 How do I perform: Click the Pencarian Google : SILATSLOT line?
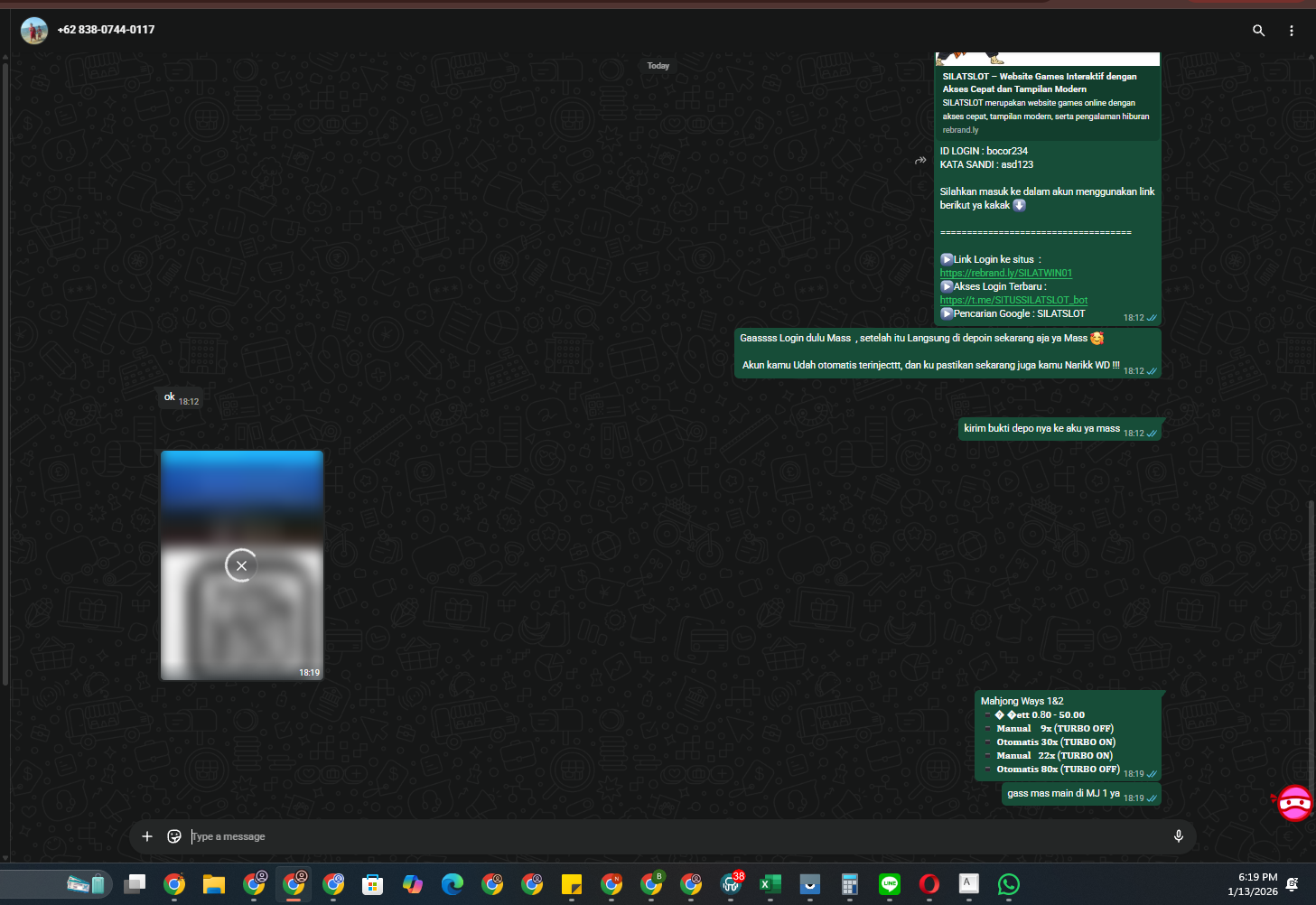point(1013,313)
